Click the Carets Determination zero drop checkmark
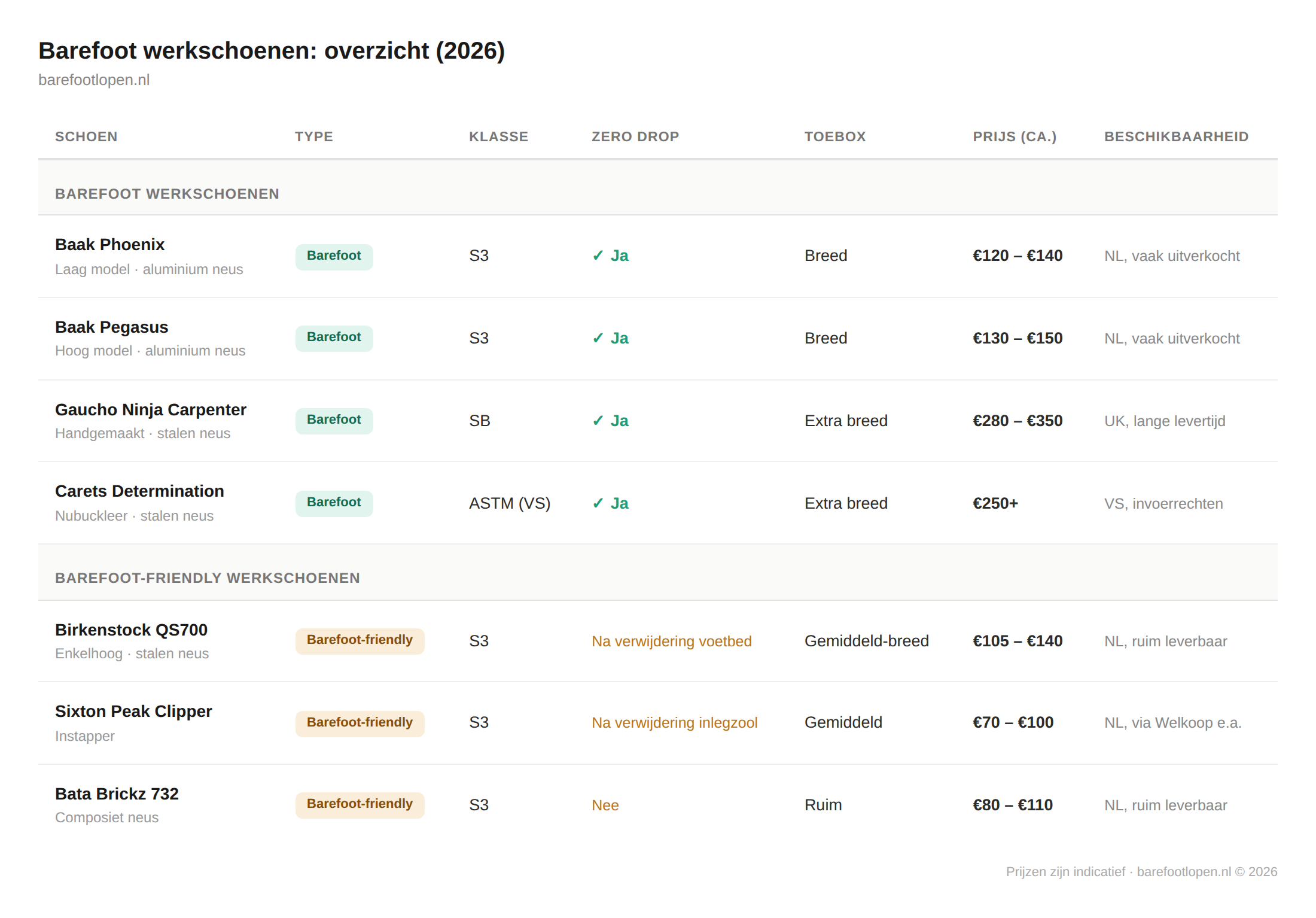 pos(598,504)
